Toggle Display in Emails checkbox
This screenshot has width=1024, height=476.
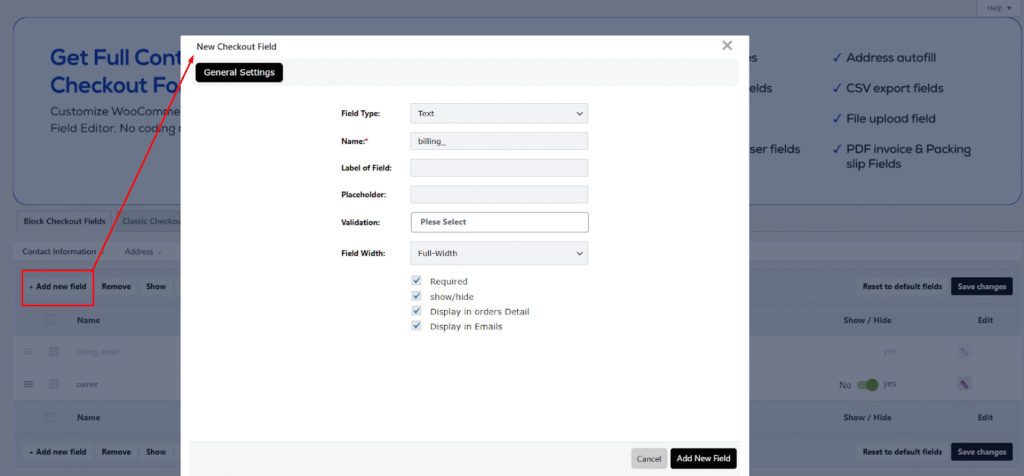(x=417, y=326)
